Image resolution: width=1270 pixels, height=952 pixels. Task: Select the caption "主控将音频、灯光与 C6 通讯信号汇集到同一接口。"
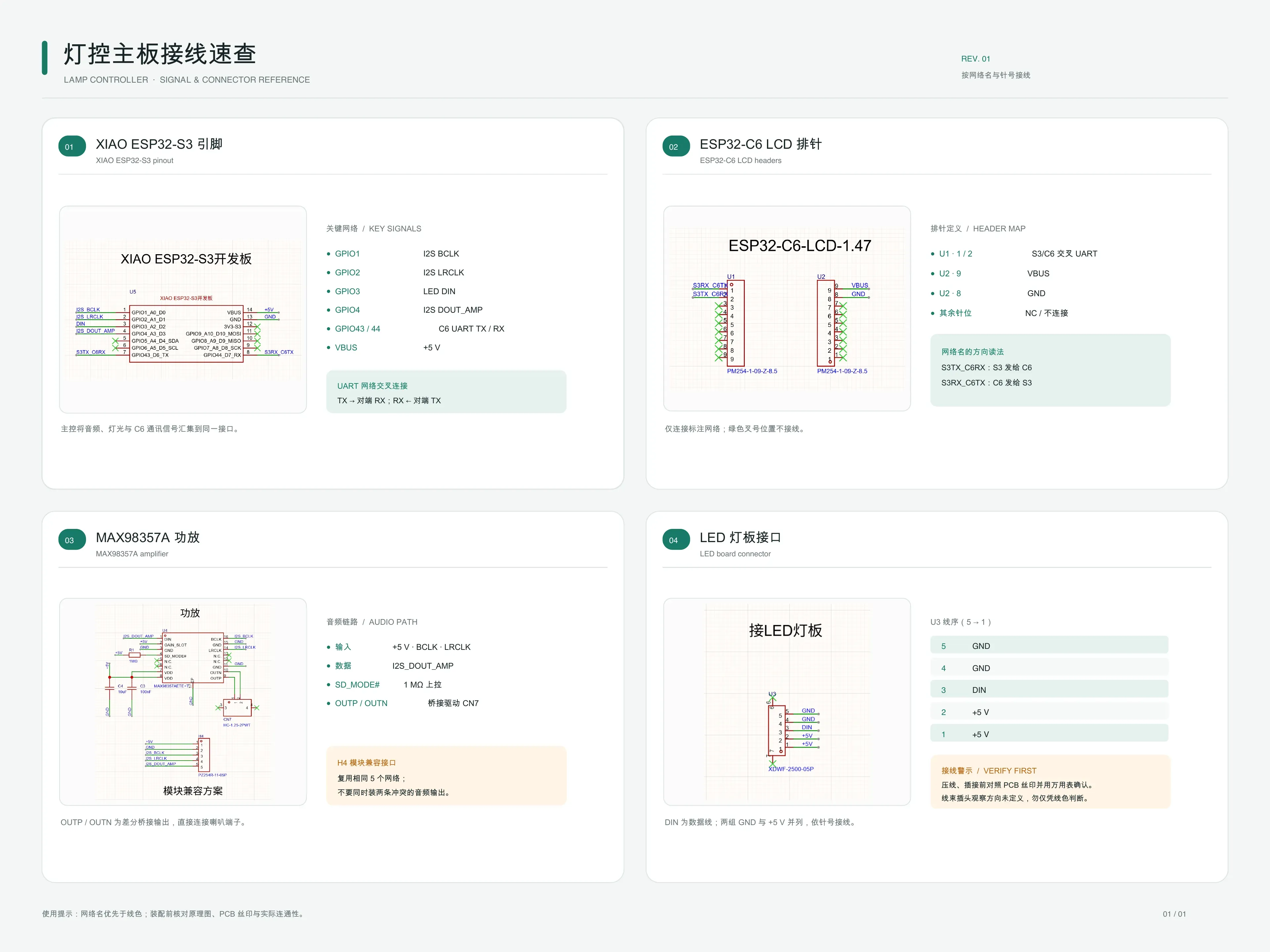pyautogui.click(x=151, y=429)
